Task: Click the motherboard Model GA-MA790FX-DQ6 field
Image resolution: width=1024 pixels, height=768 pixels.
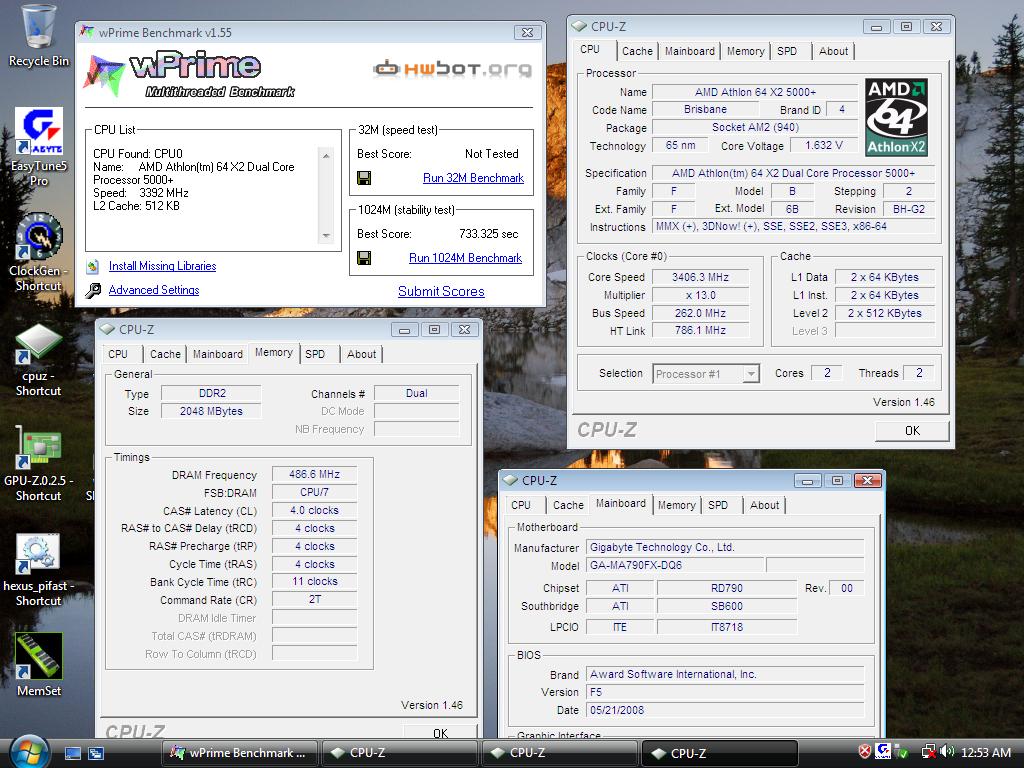Action: (675, 565)
